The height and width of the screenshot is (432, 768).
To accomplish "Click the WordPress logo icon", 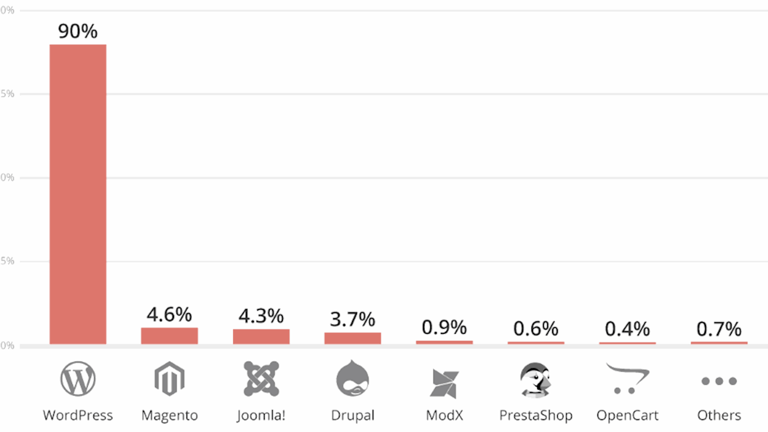I will [x=78, y=380].
